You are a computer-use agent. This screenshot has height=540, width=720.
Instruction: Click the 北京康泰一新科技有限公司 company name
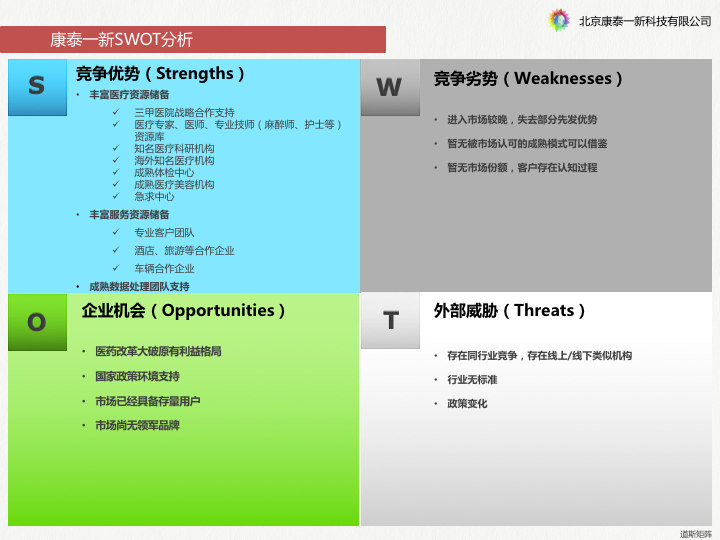pyautogui.click(x=645, y=21)
